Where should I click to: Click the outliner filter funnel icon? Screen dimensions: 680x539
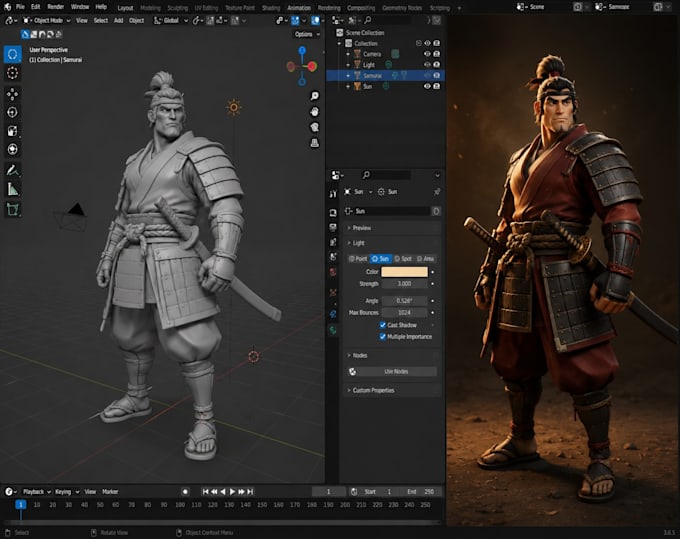tap(437, 20)
